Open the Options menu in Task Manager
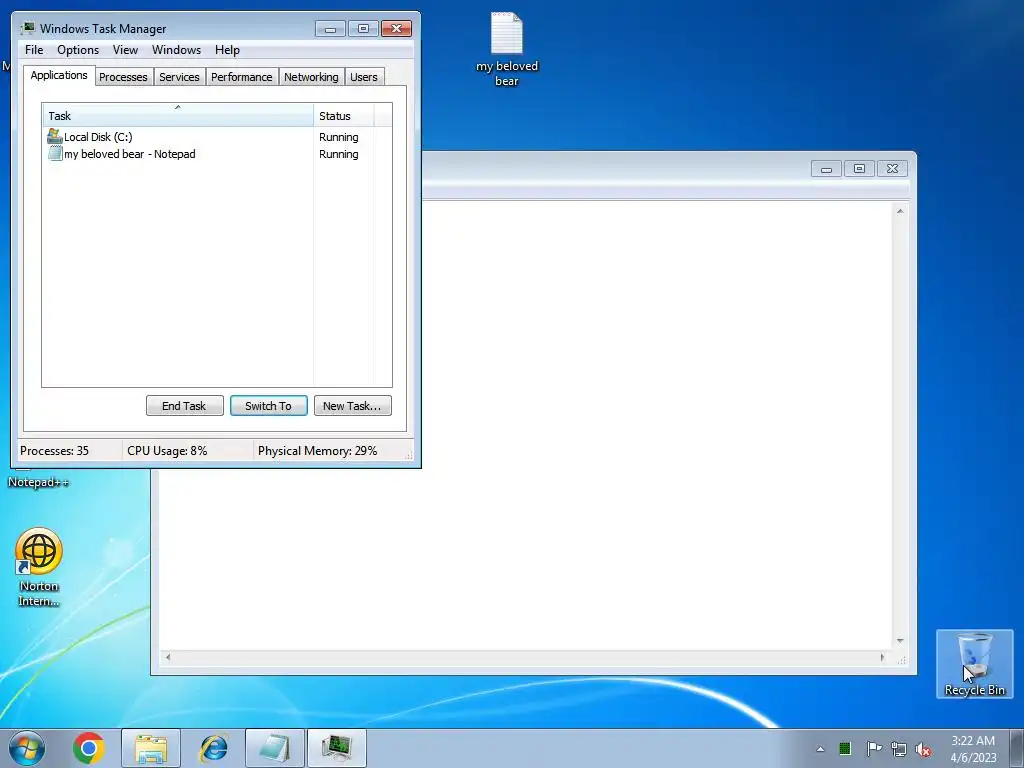Viewport: 1024px width, 768px height. [x=78, y=50]
